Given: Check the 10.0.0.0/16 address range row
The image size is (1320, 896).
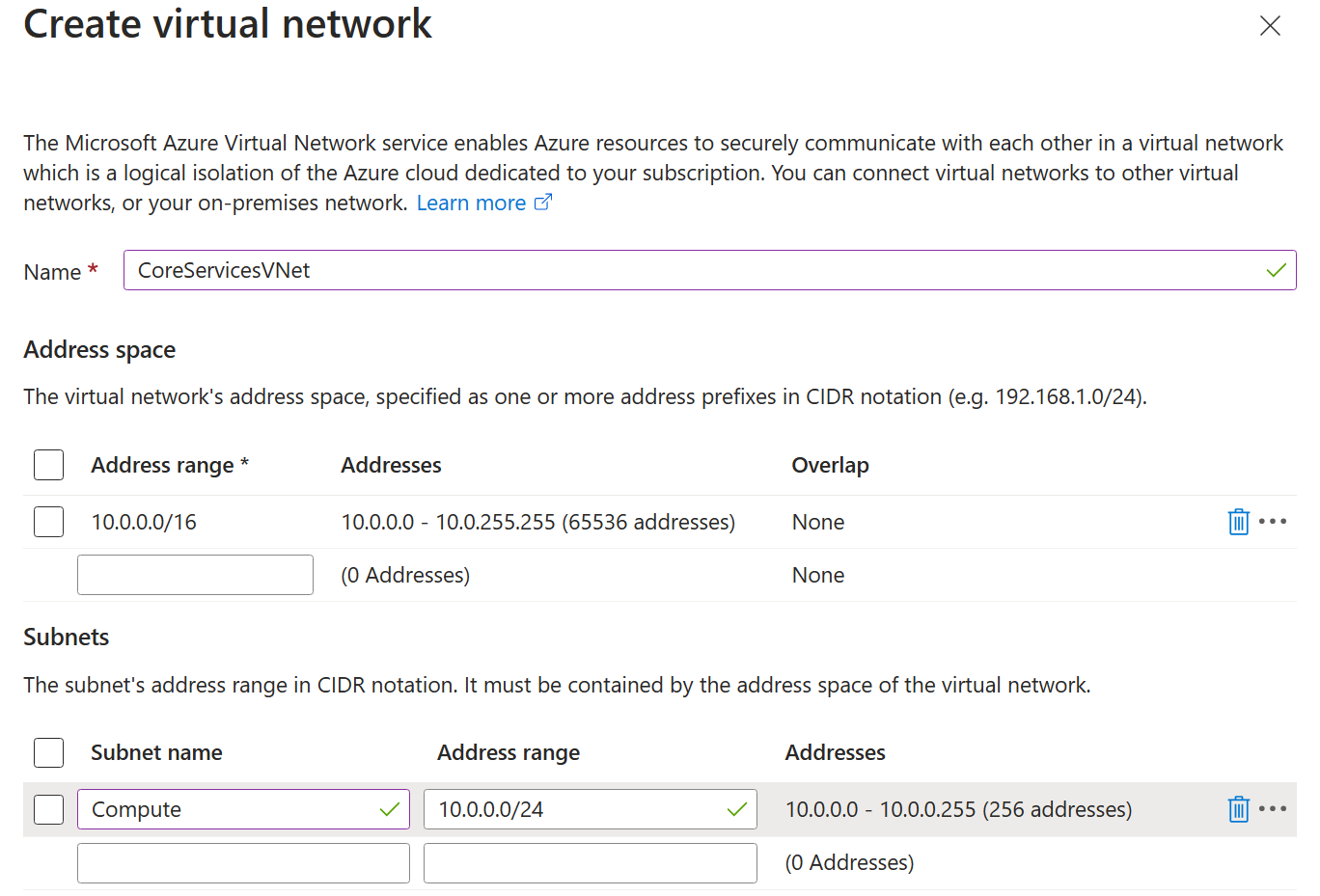Looking at the screenshot, I should coord(48,522).
